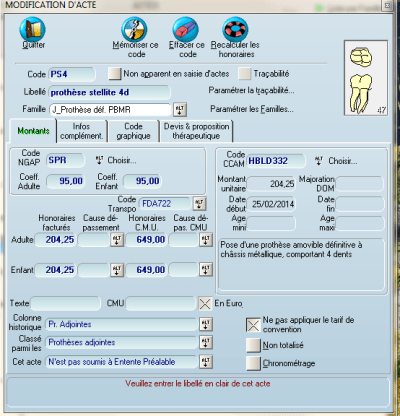
Task: Switch to the Infos complément. tab
Action: [x=82, y=131]
